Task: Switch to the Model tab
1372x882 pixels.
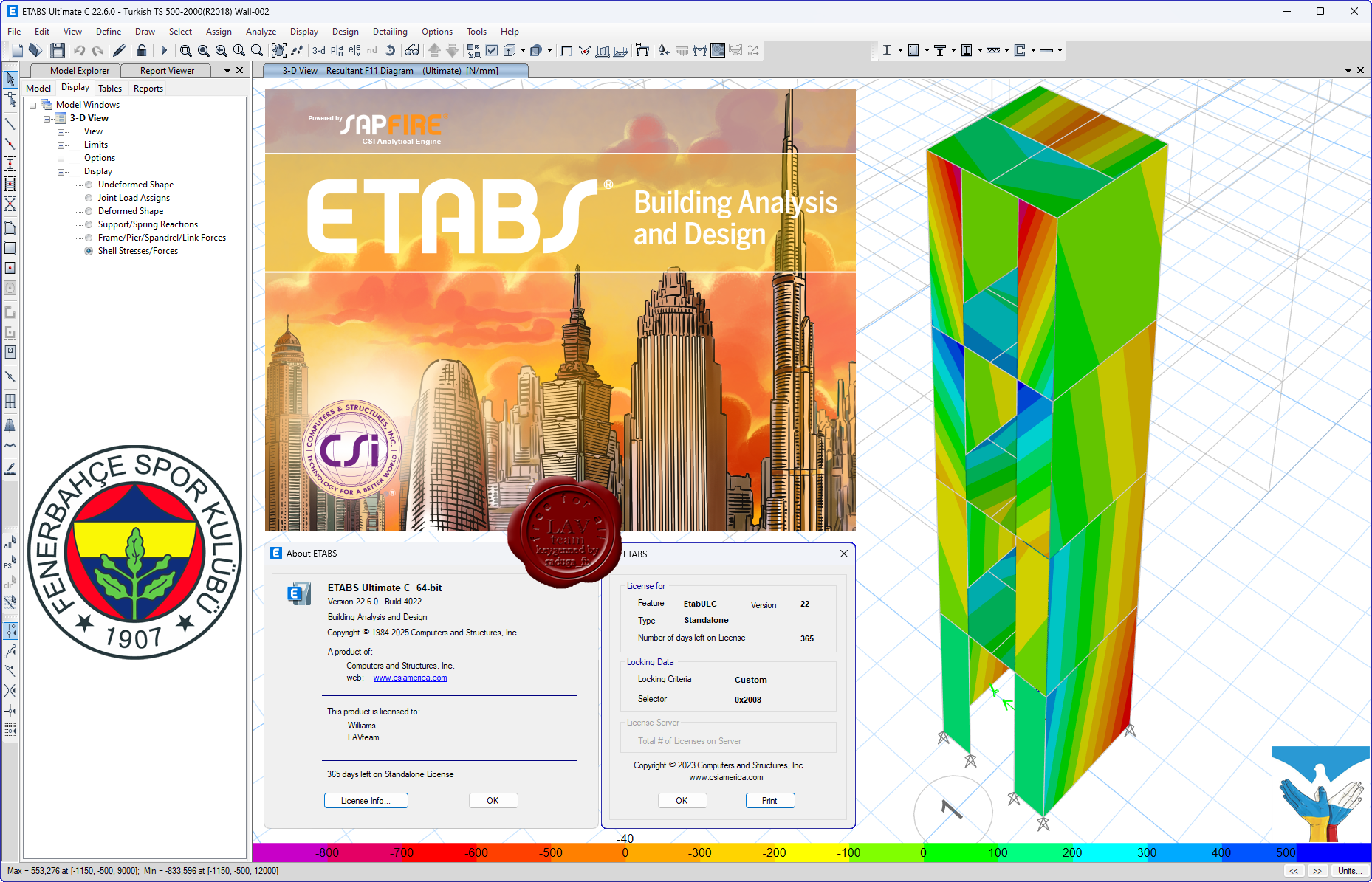Action: tap(38, 89)
